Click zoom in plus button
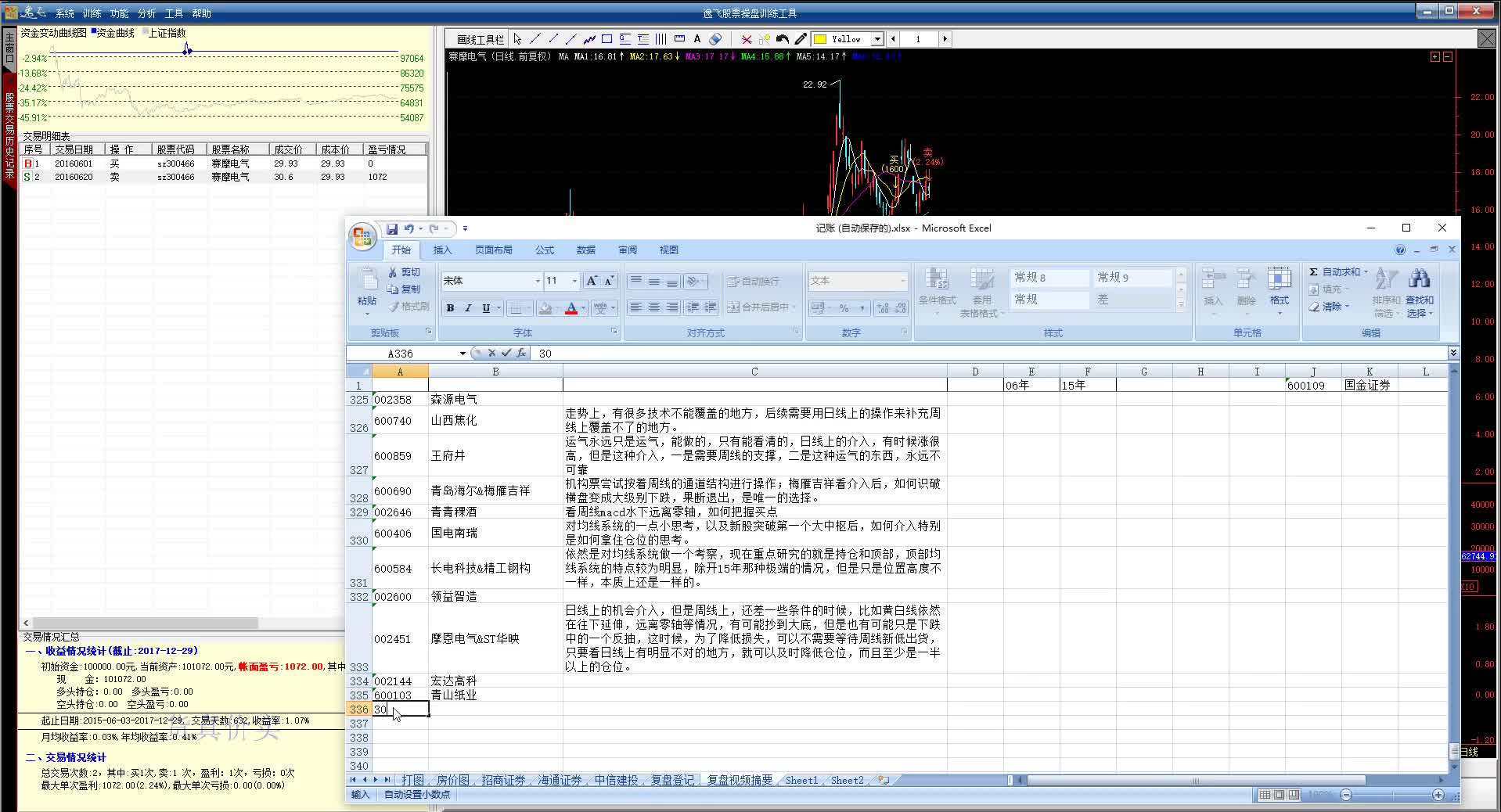This screenshot has width=1501, height=812. 1438,795
